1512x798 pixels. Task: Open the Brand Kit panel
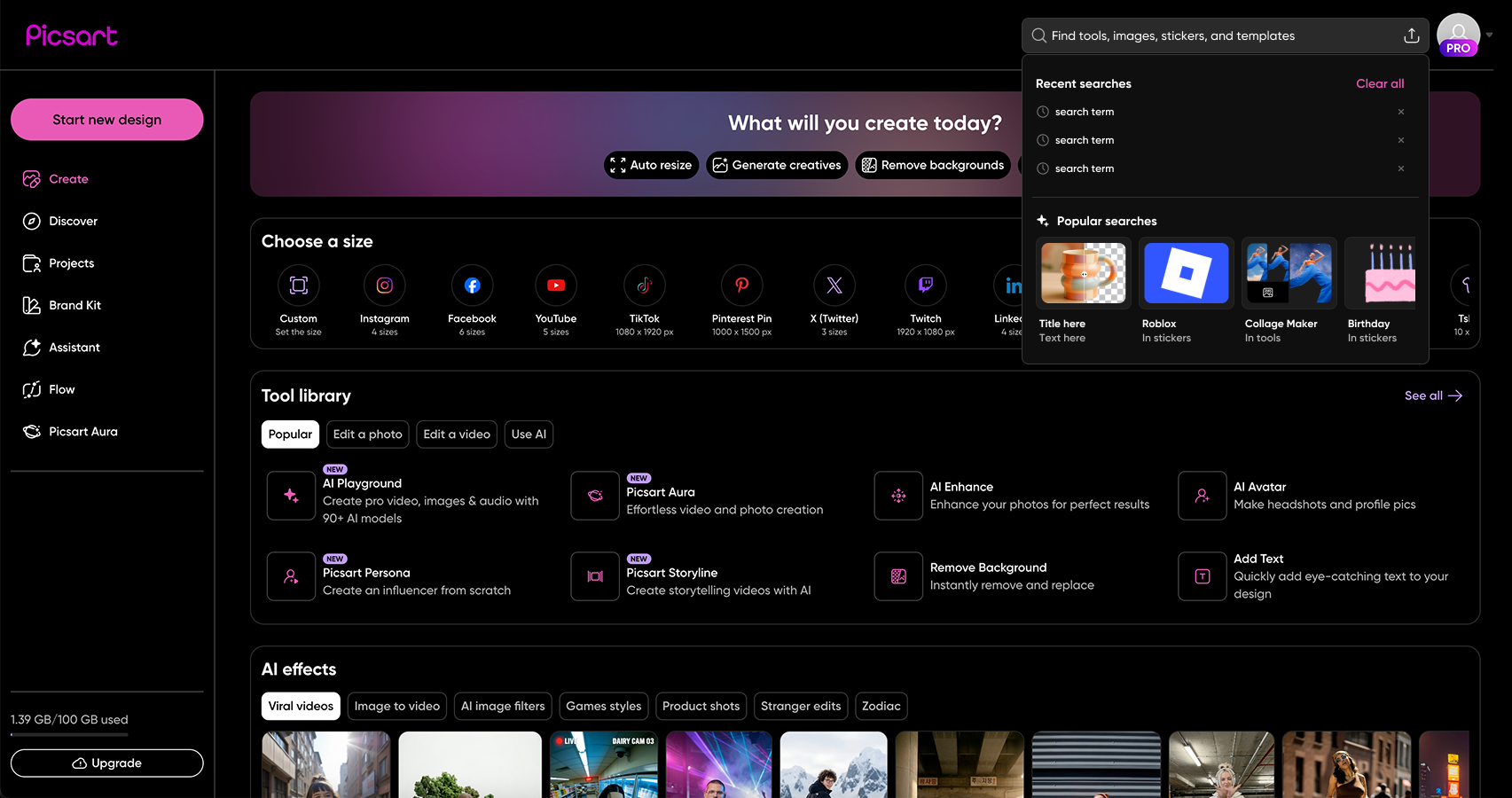coord(74,305)
